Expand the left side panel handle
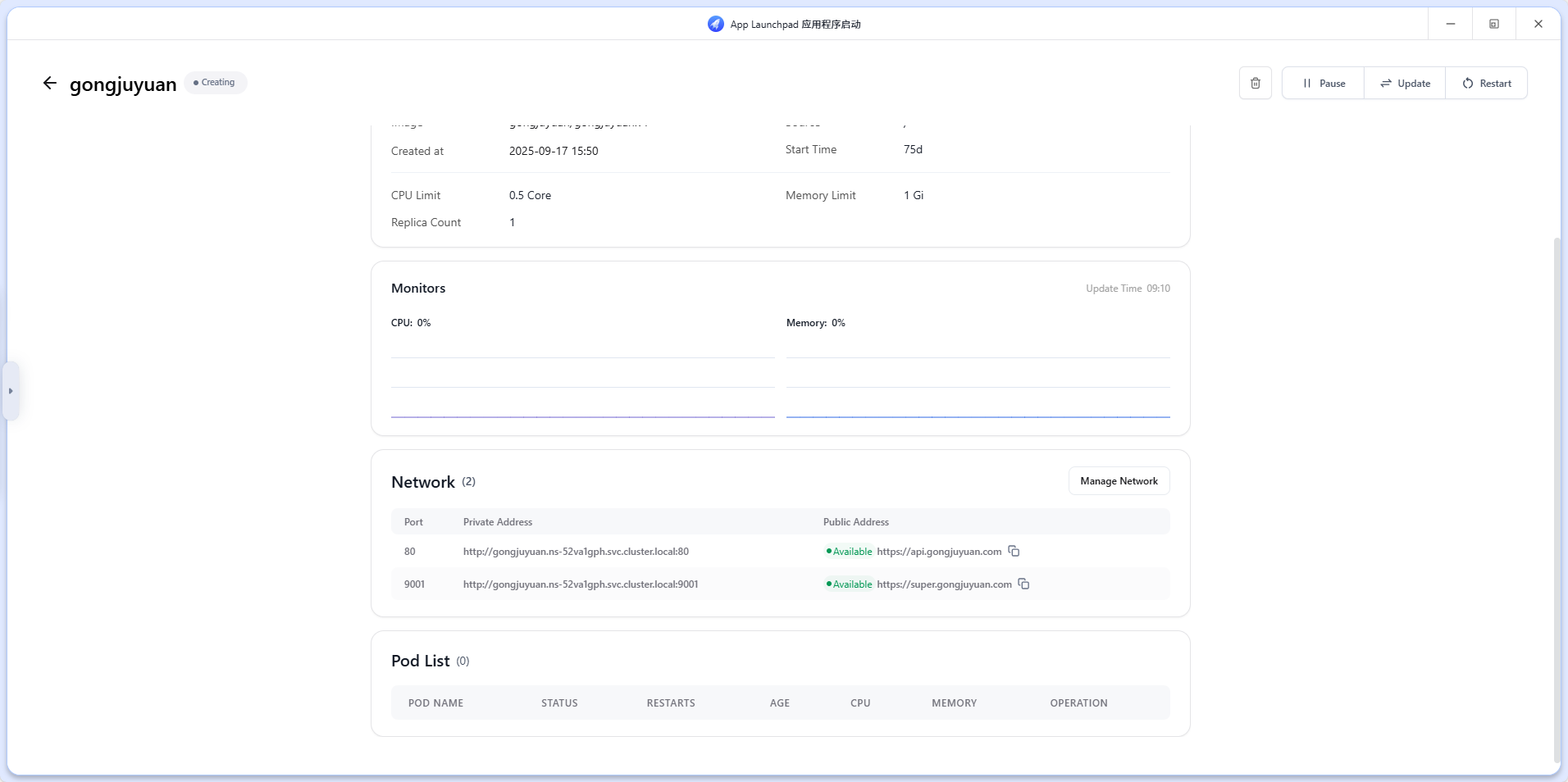 11,391
